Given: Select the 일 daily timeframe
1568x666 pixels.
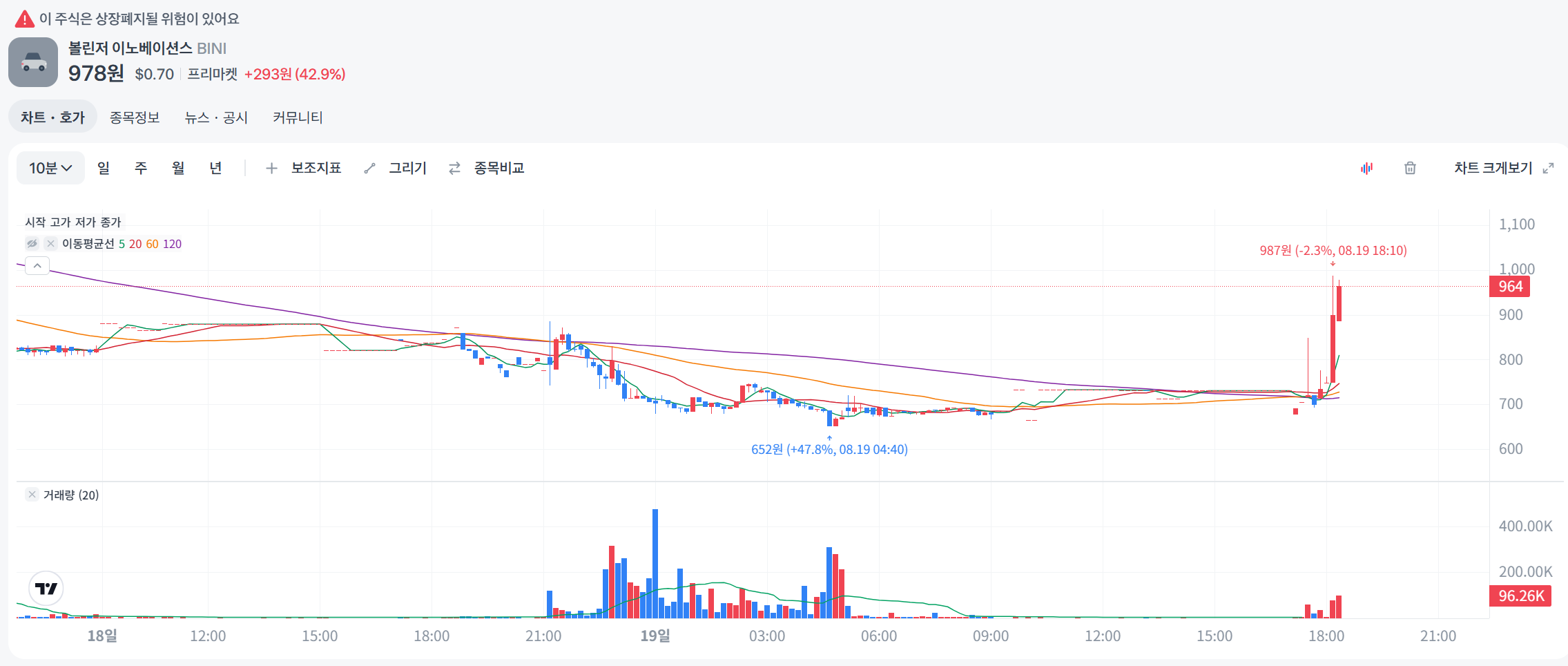Looking at the screenshot, I should tap(104, 168).
